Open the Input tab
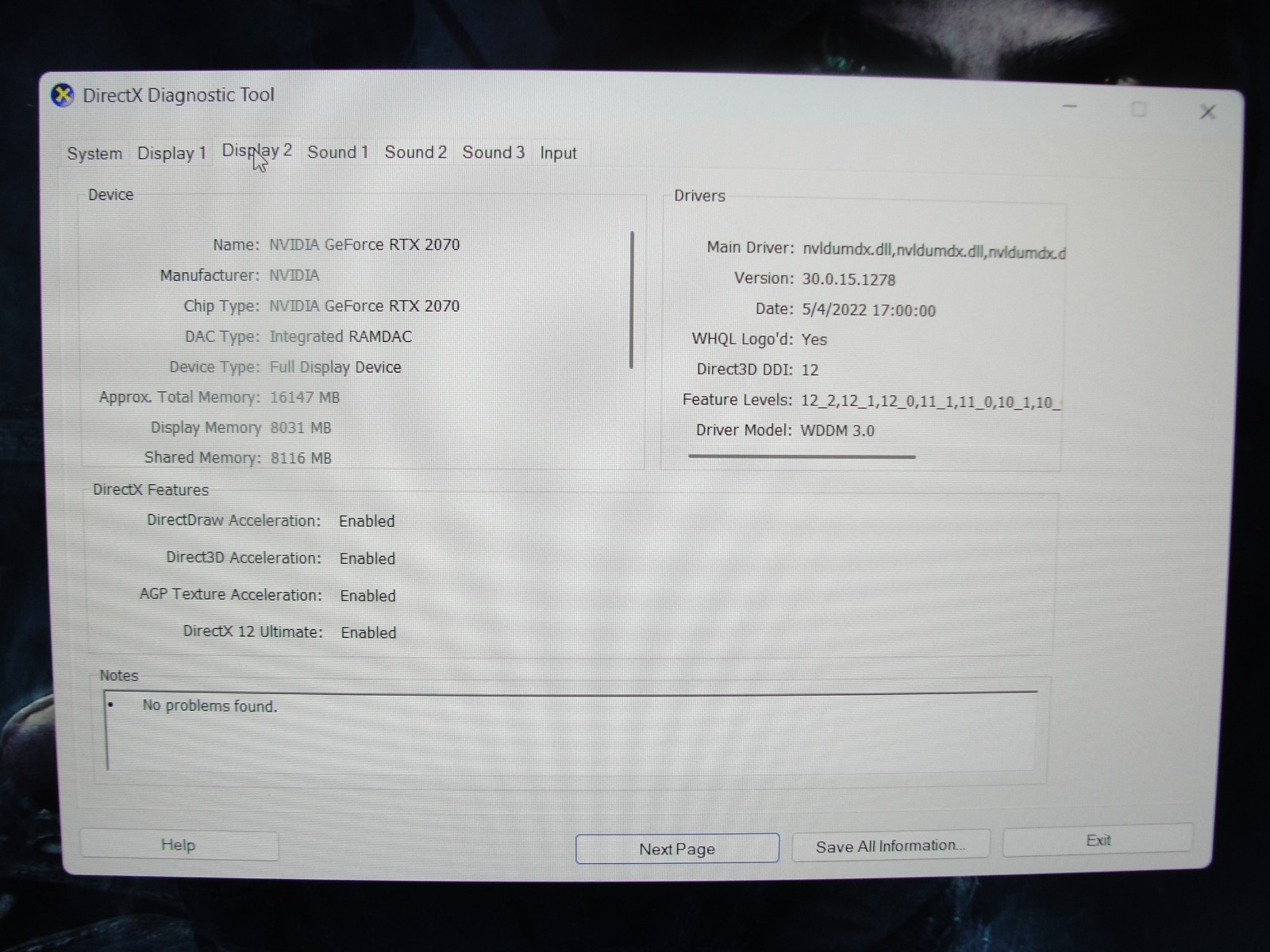The image size is (1270, 952). click(558, 152)
